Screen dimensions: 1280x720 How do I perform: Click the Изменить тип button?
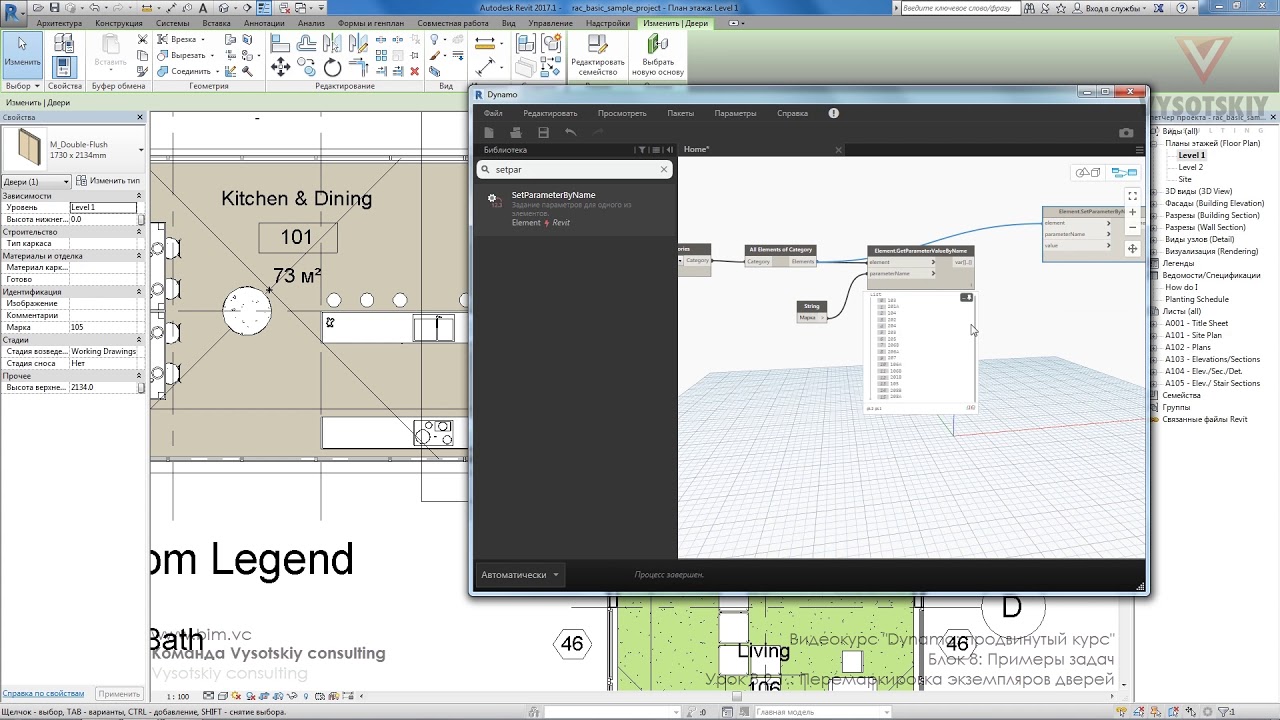coord(109,181)
